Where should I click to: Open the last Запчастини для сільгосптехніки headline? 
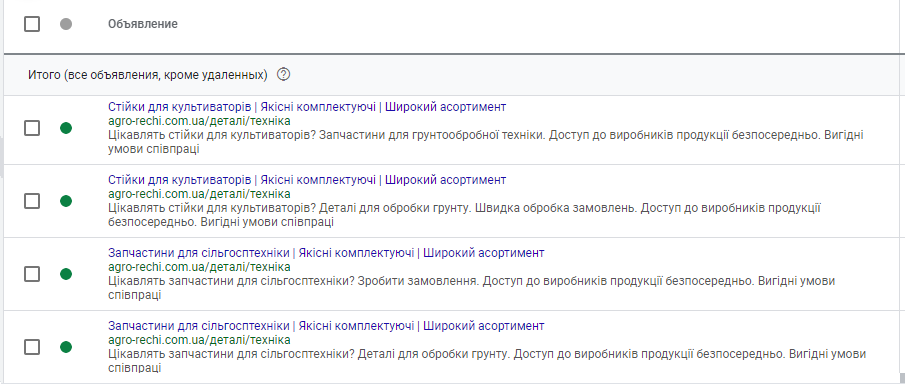pyautogui.click(x=326, y=326)
